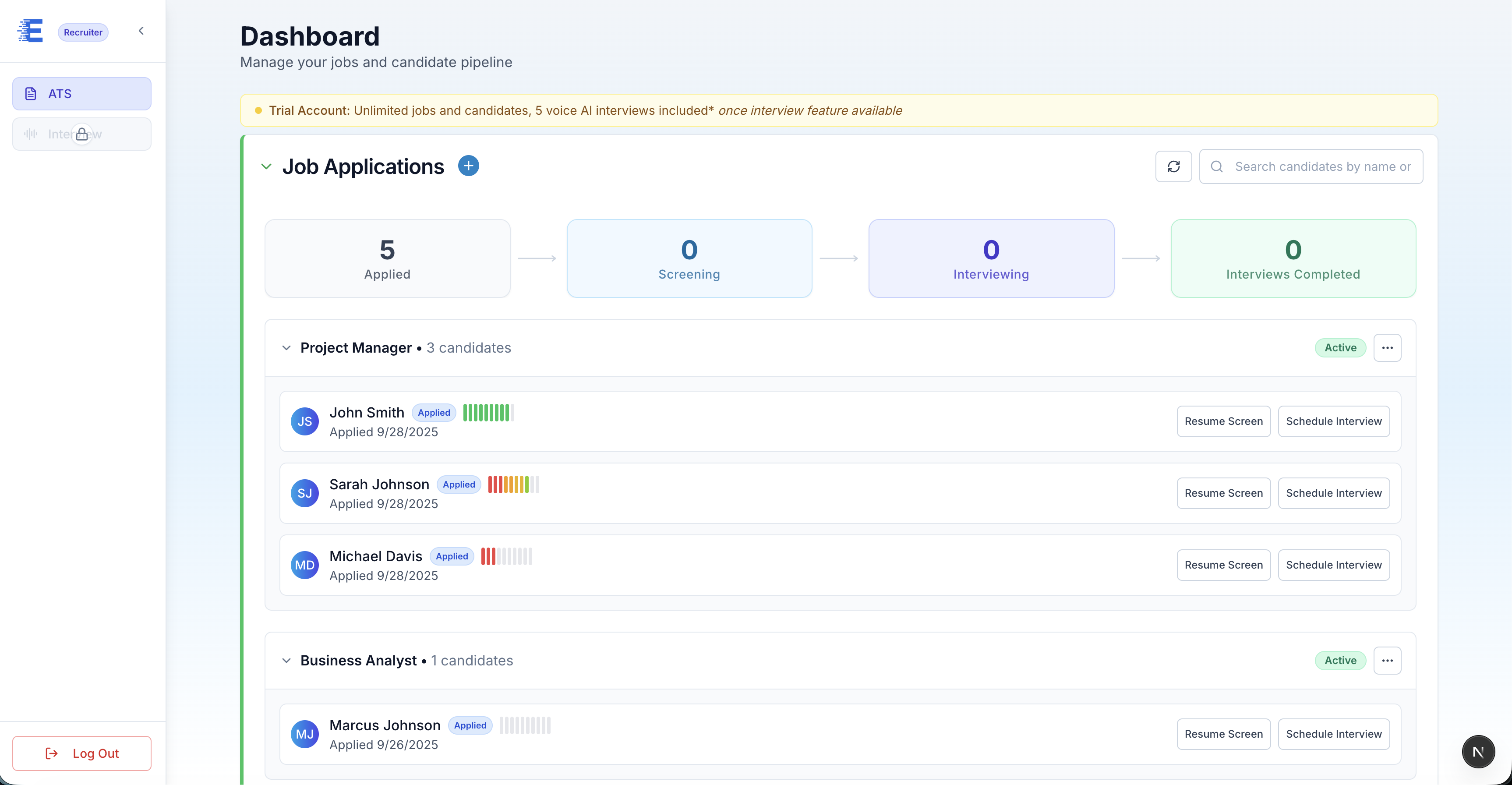Image resolution: width=1512 pixels, height=785 pixels.
Task: Collapse the Project Manager job group
Action: tap(286, 347)
